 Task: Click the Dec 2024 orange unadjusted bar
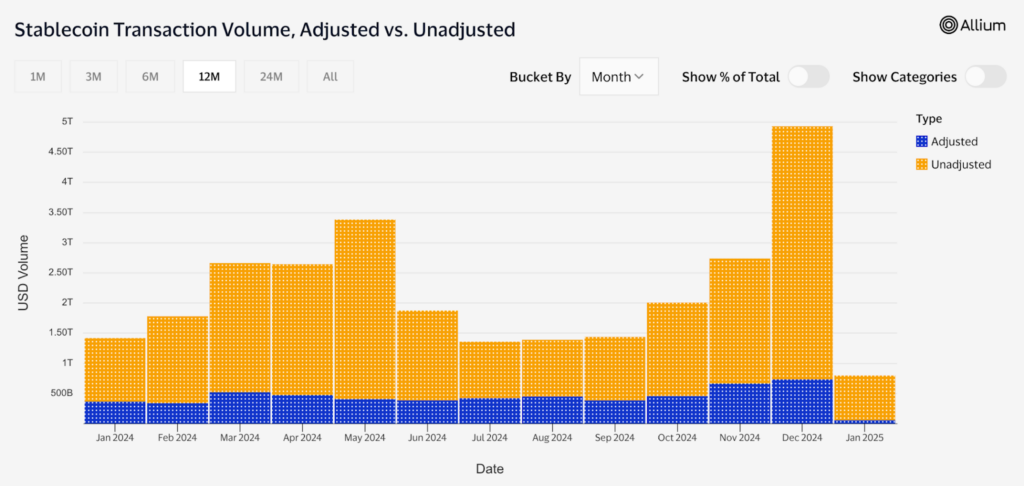[x=802, y=250]
